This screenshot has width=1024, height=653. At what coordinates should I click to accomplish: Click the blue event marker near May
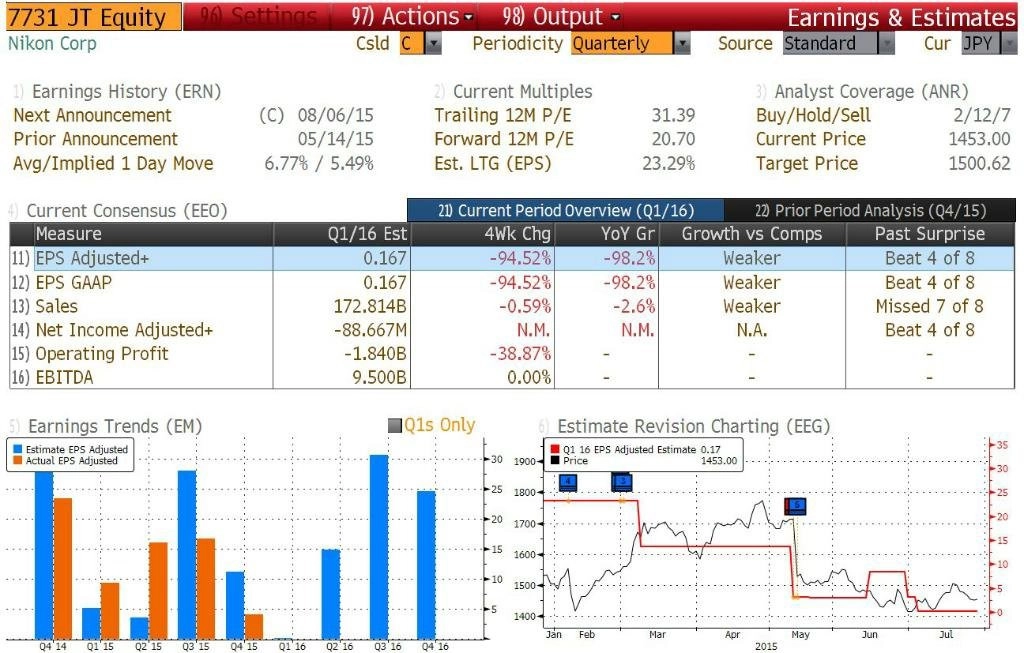pos(796,506)
